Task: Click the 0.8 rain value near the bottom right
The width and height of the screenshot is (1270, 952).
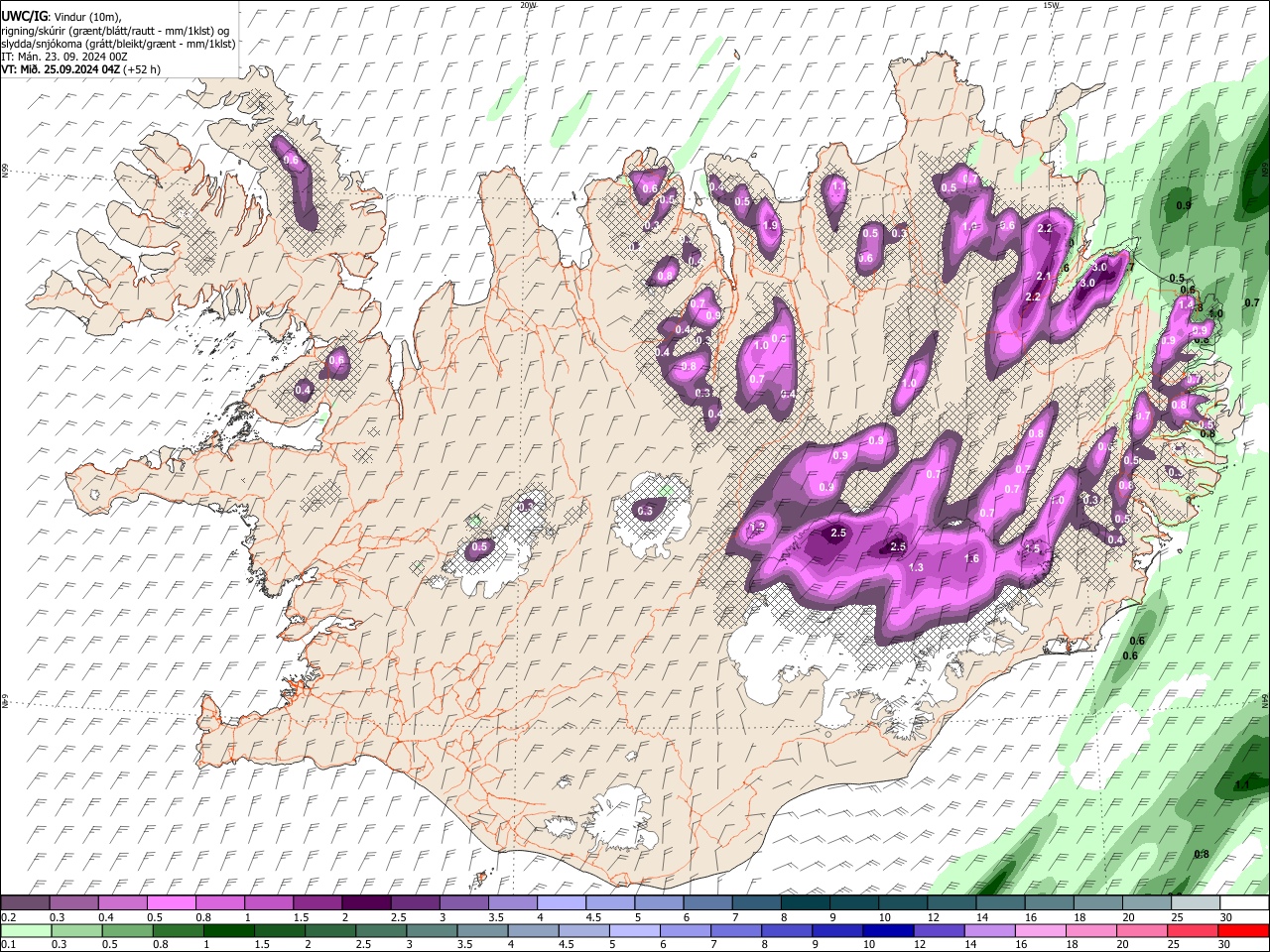Action: click(1202, 855)
